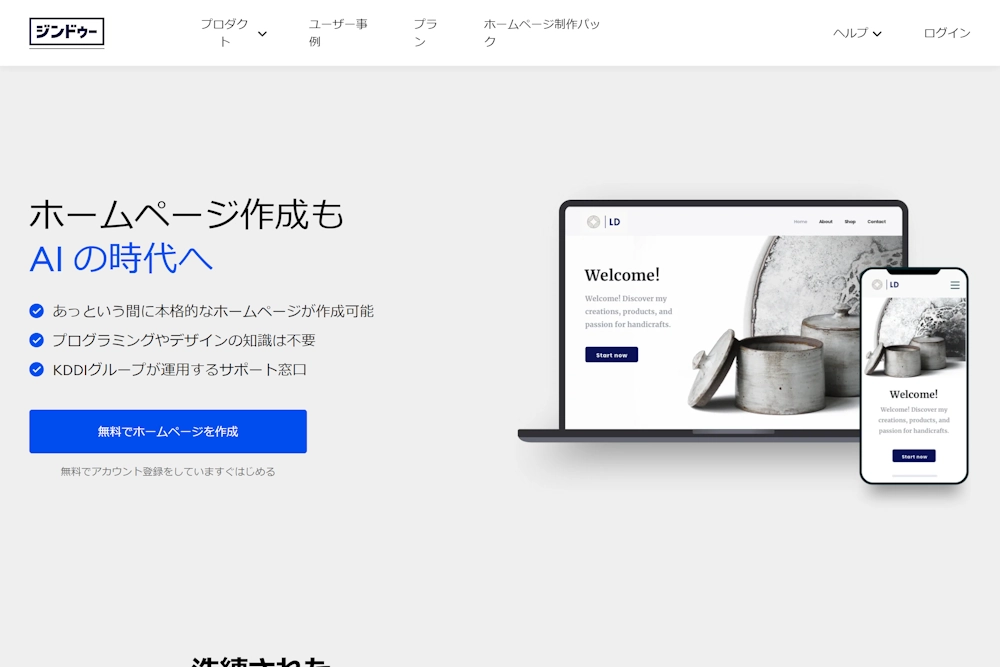The image size is (1000, 667).
Task: Open the プロダクト menu
Action: tap(224, 33)
